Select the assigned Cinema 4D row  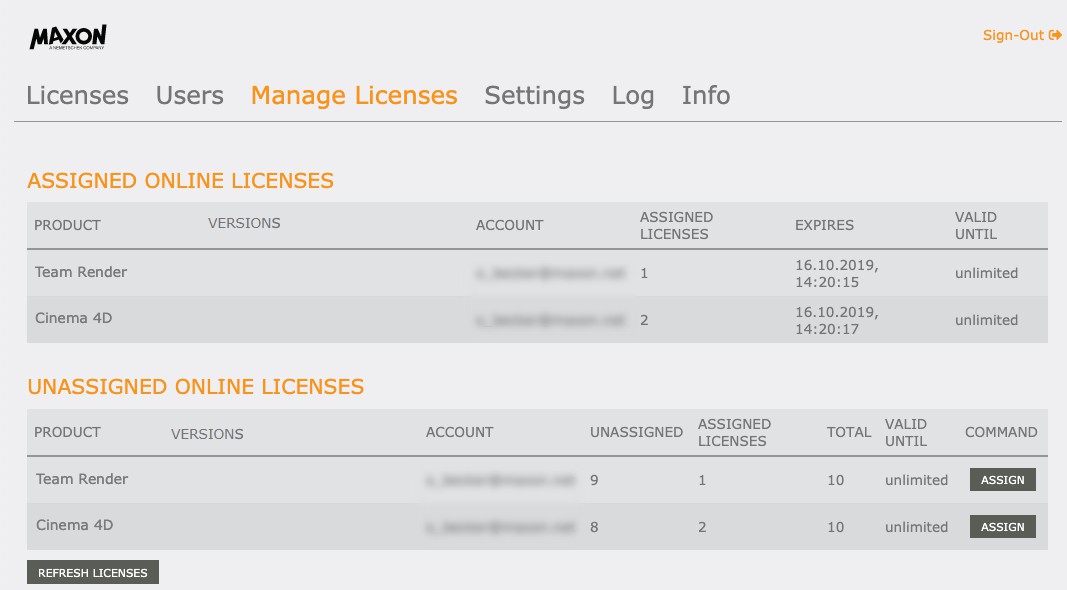[537, 320]
